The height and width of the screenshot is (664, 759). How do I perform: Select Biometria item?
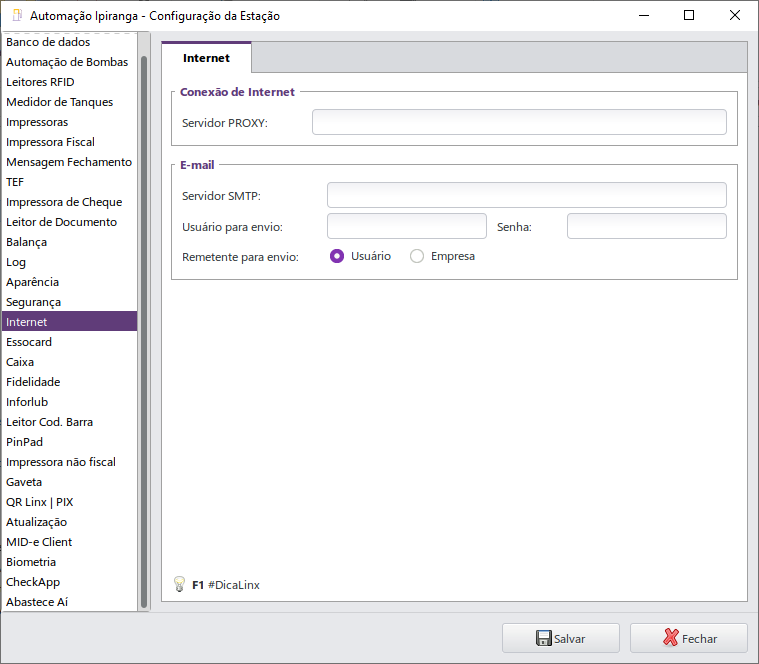69,562
